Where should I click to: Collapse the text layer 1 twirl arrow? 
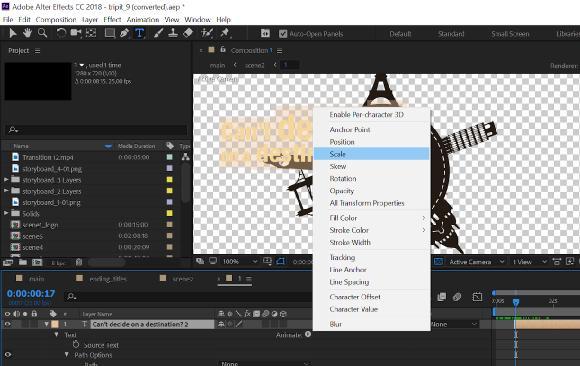pos(47,324)
